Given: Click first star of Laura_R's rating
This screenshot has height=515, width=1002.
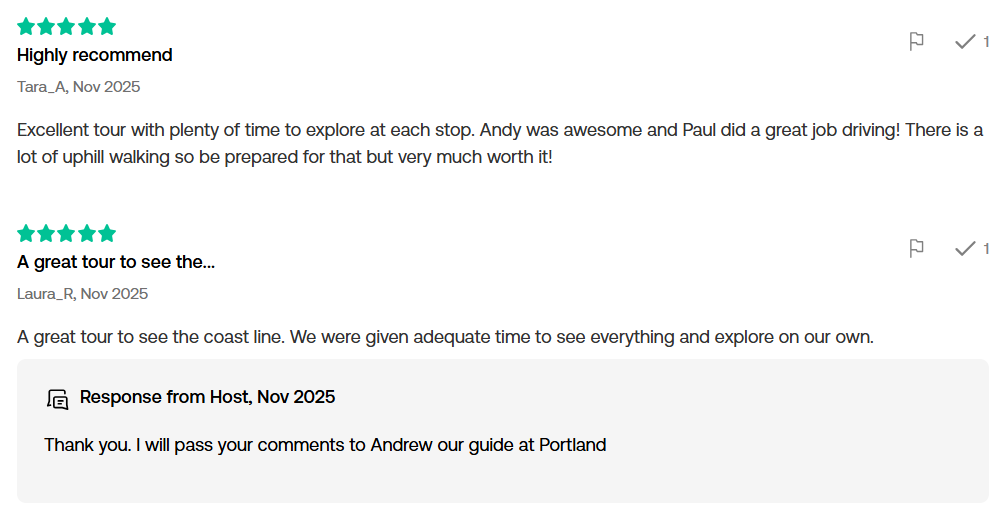Looking at the screenshot, I should click(26, 234).
